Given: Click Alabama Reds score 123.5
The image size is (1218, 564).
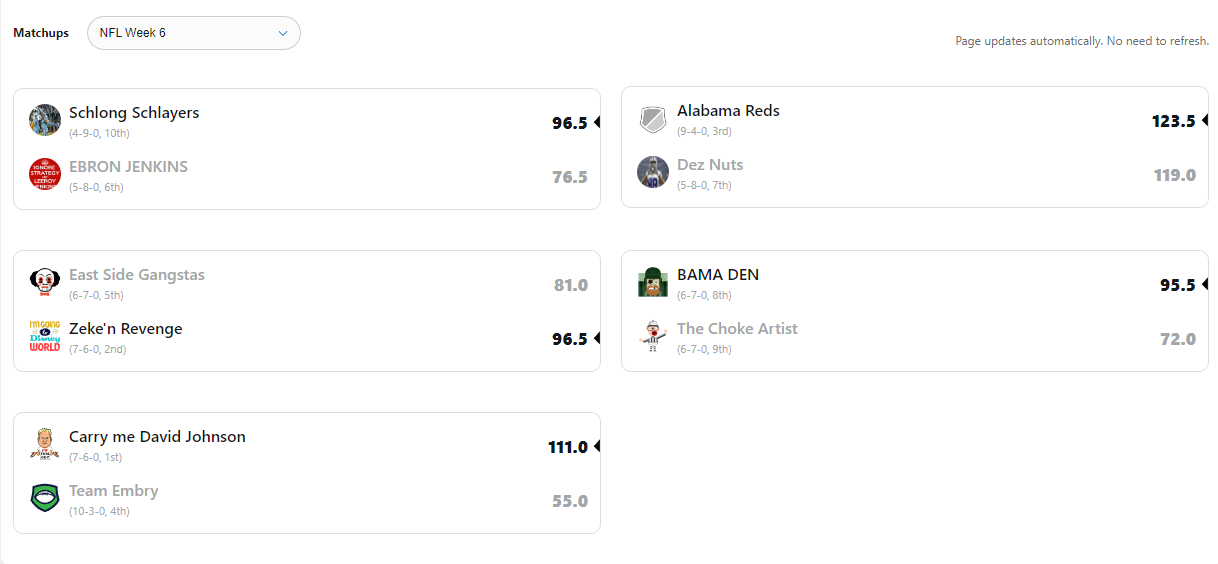Looking at the screenshot, I should click(1173, 121).
